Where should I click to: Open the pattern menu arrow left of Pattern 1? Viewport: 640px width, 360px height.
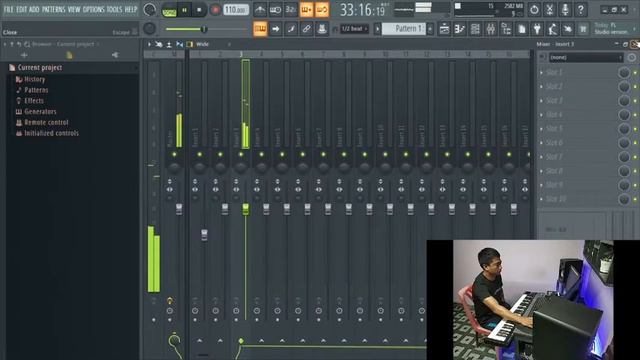377,29
